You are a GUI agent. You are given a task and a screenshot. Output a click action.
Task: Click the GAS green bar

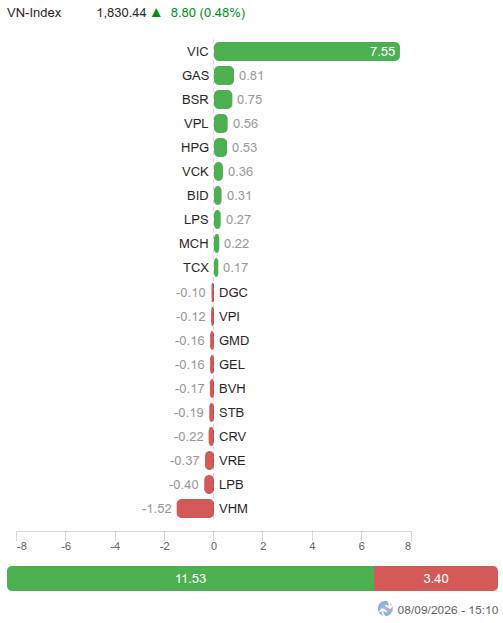click(224, 75)
